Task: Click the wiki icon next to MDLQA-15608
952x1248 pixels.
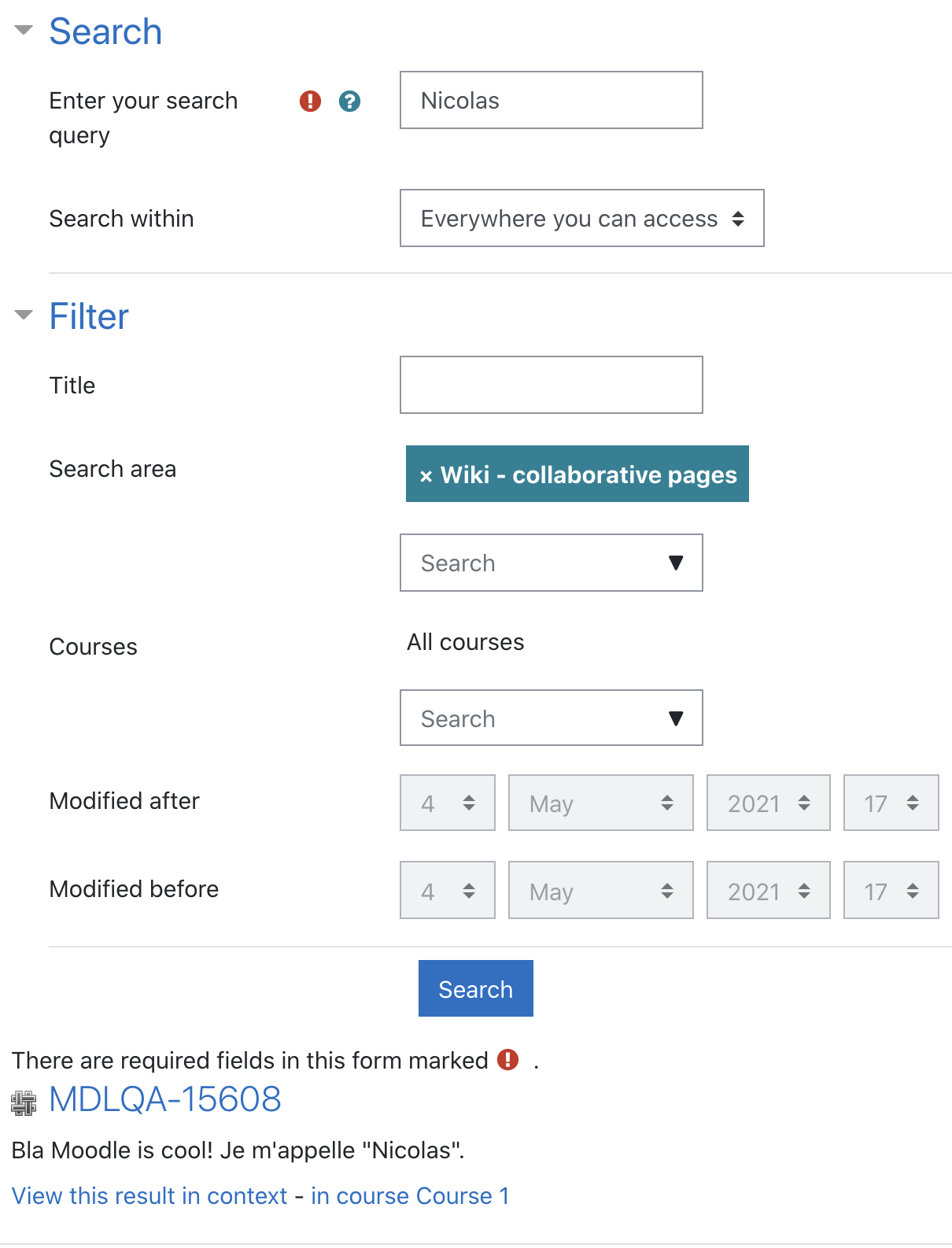Action: click(24, 1102)
